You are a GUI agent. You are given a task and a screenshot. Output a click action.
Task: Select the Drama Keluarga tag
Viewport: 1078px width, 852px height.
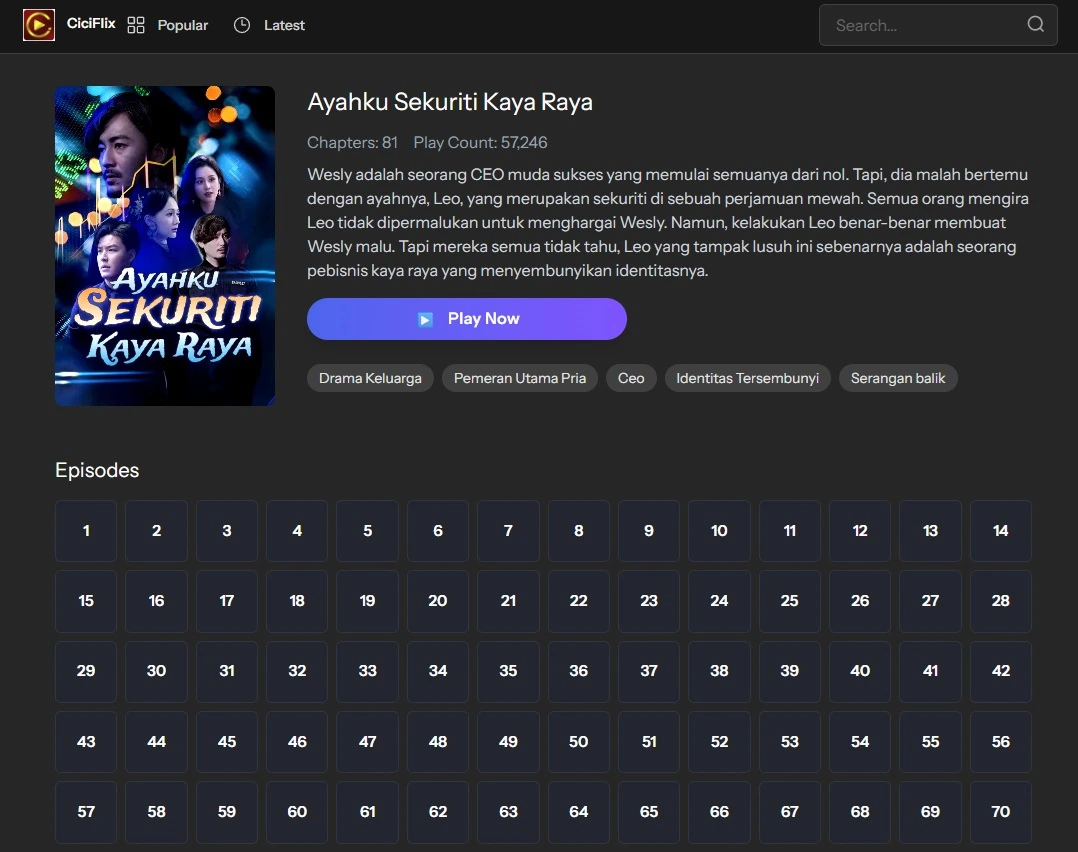coord(370,378)
